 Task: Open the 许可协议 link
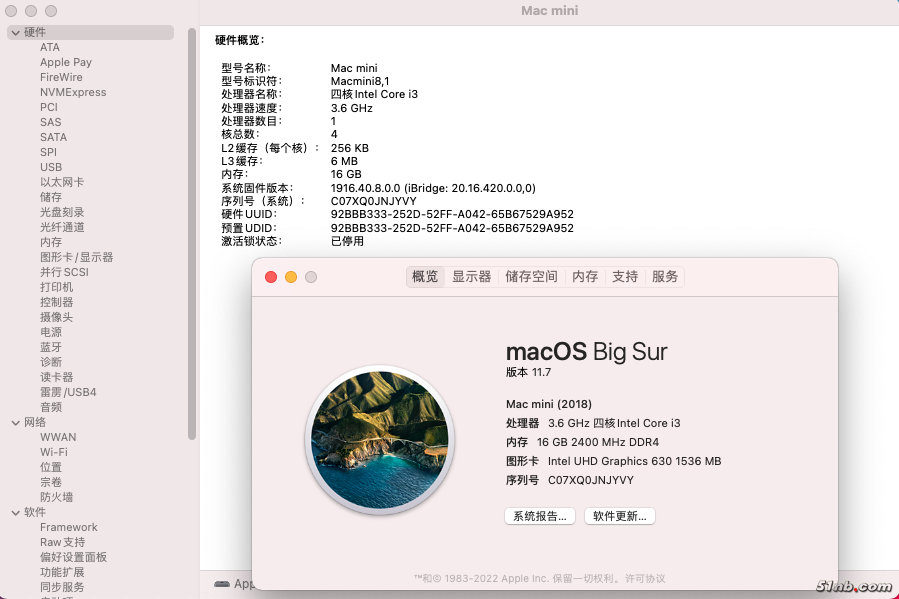click(645, 579)
